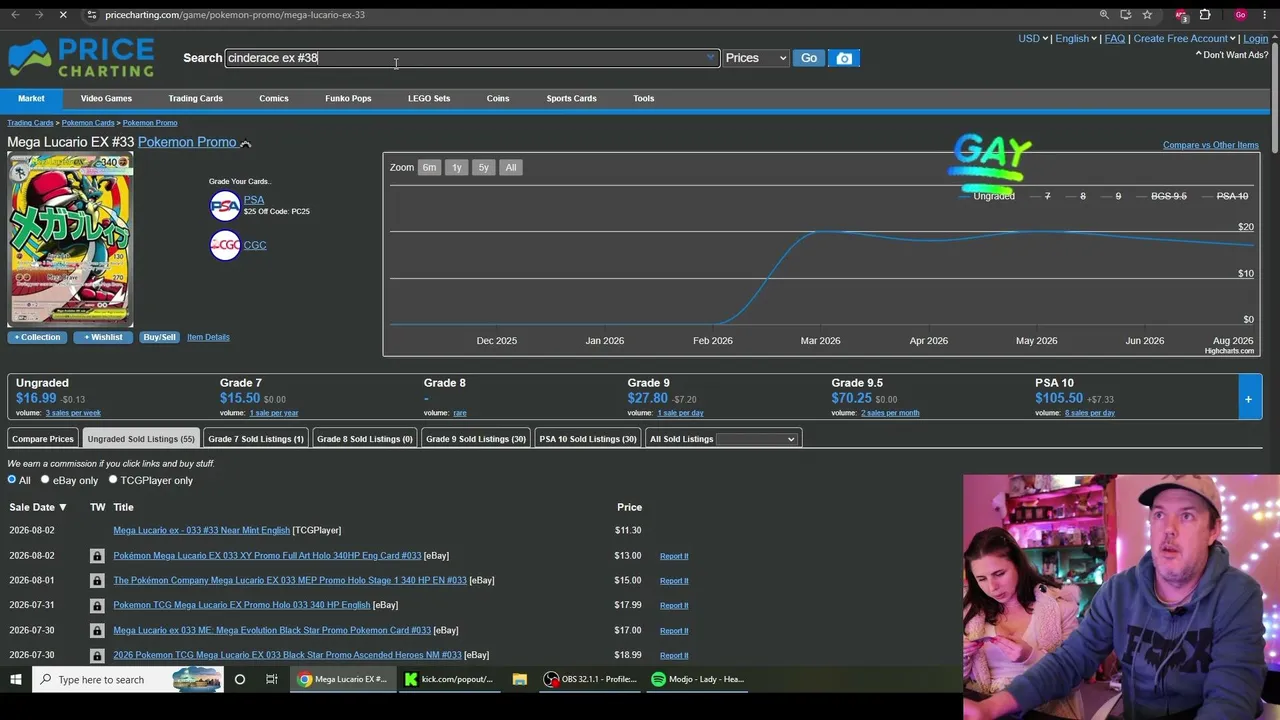The width and height of the screenshot is (1280, 720).
Task: Click the + Wishlist button
Action: pos(103,337)
